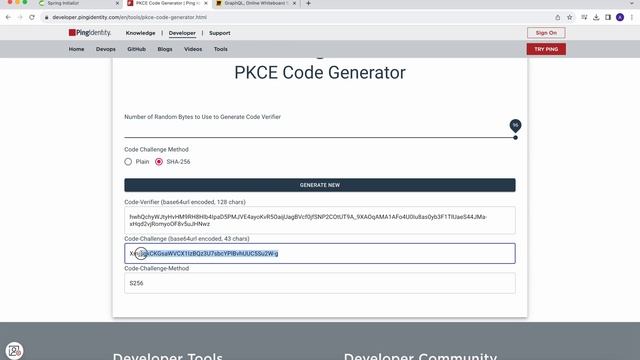Click the TRY PING button

tap(546, 49)
